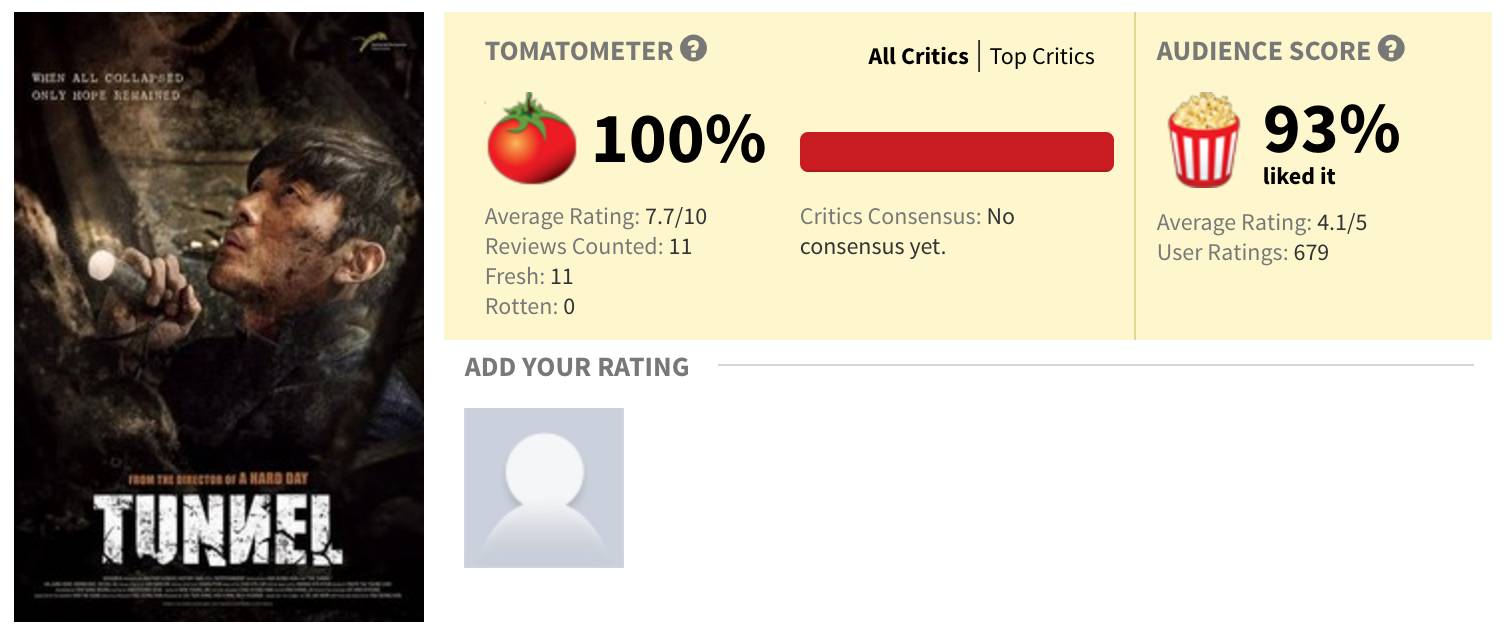Click the Add Your Rating heading

tap(576, 367)
